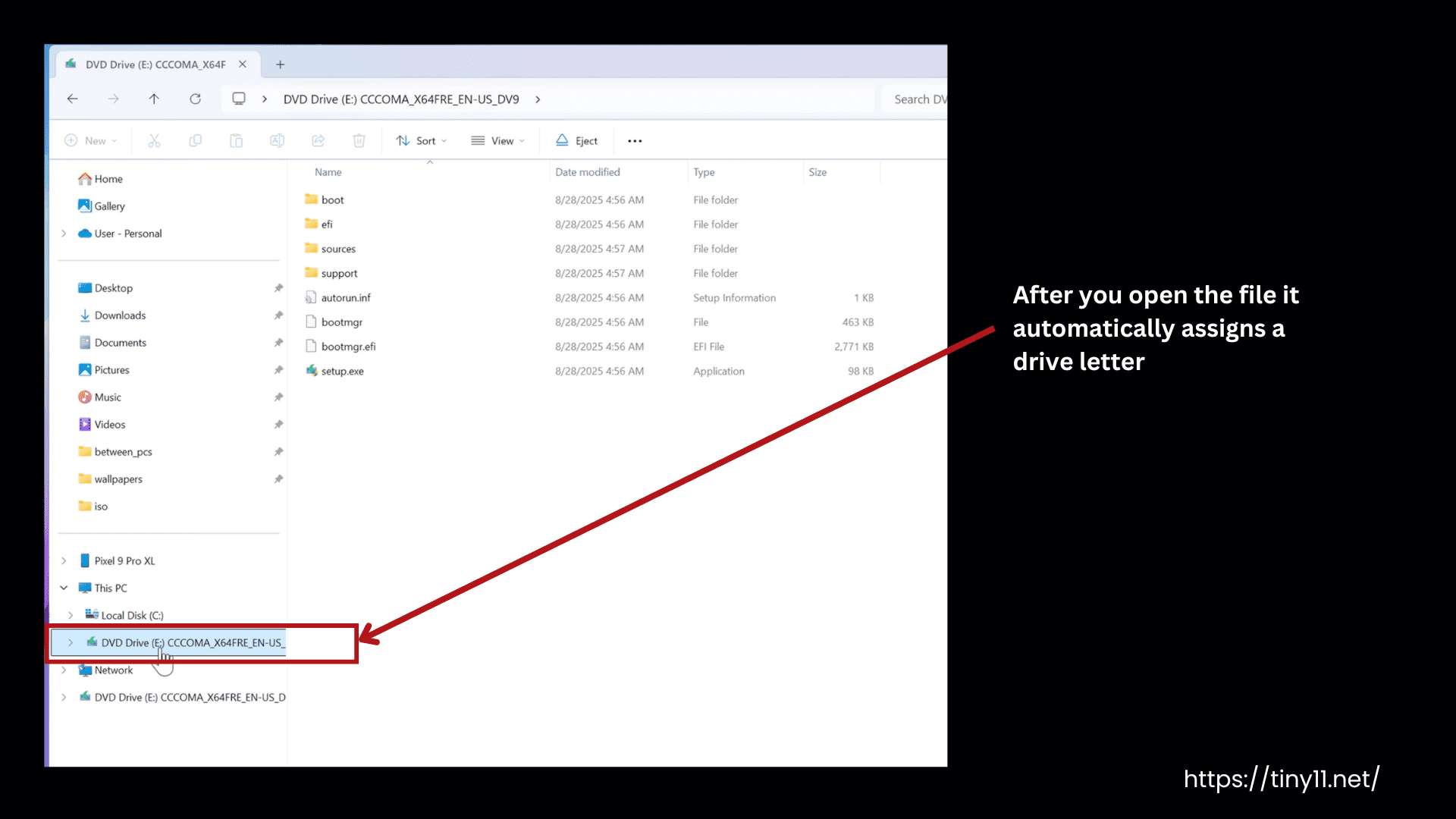
Task: Open a new Explorer tab with plus button
Action: click(x=280, y=64)
